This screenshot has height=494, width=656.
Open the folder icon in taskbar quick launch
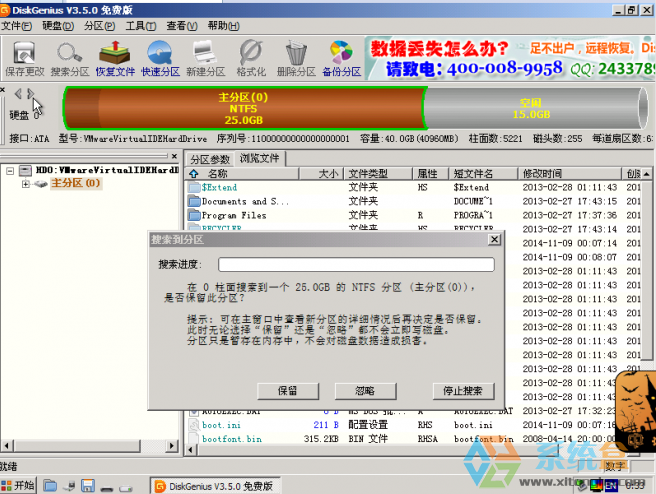(x=50, y=486)
